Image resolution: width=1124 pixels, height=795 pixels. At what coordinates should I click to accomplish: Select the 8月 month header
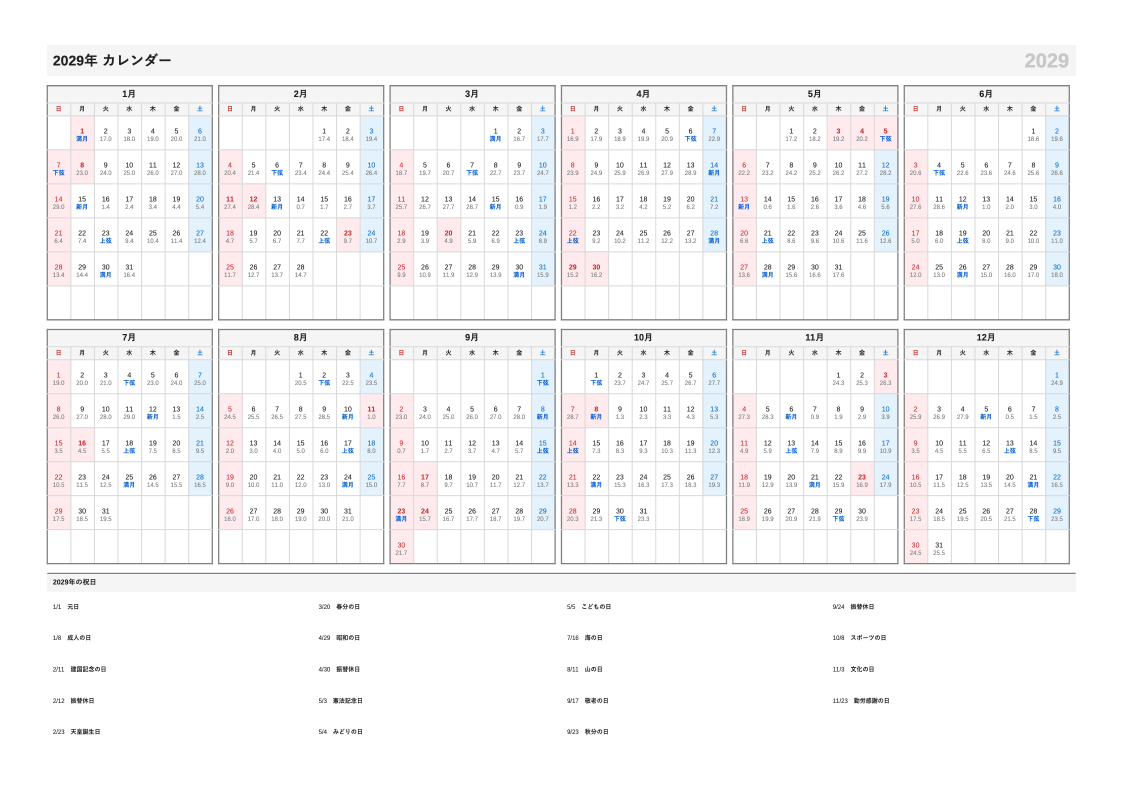coord(301,338)
